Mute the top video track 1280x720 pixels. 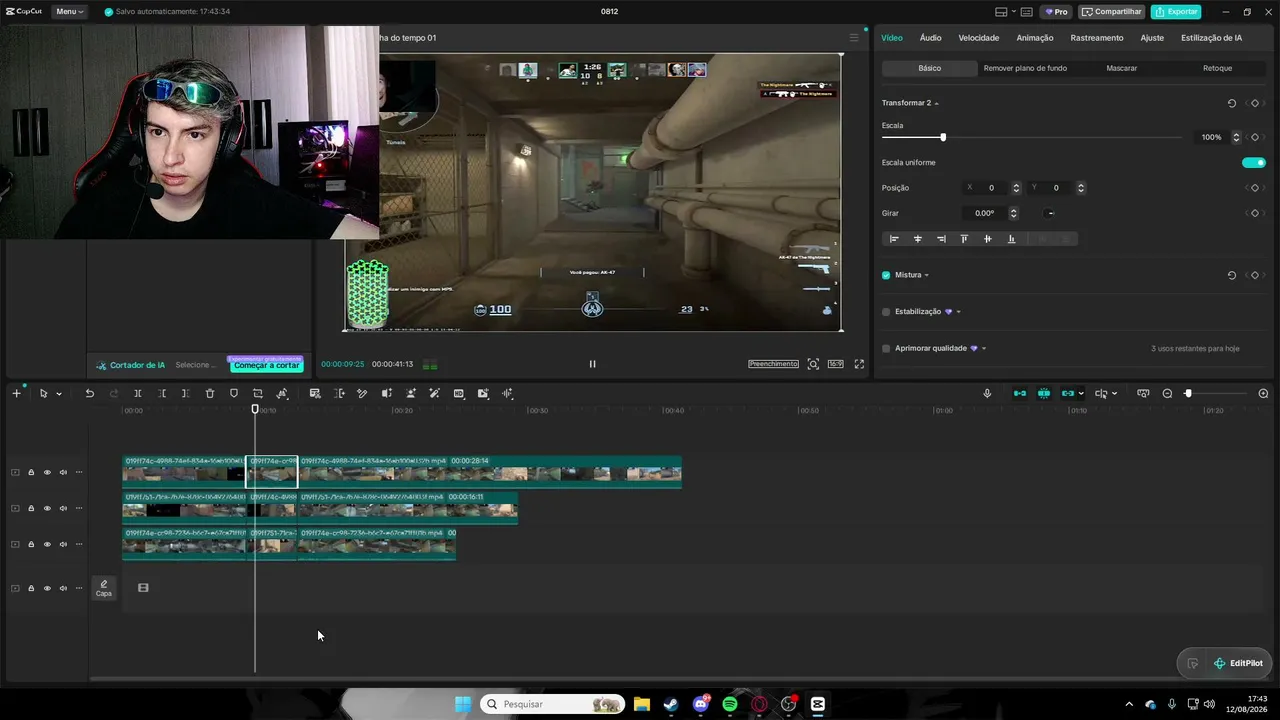[x=63, y=472]
